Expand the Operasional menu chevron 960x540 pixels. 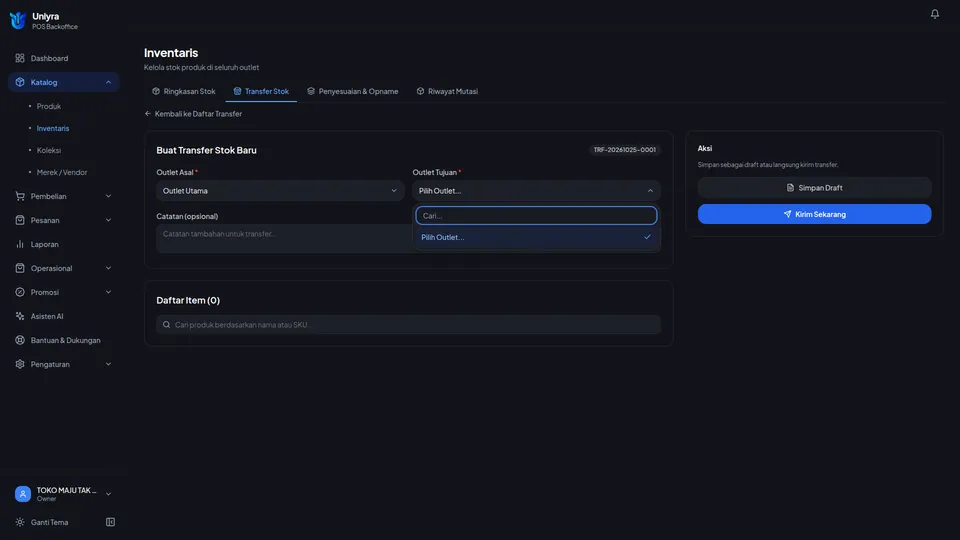(x=108, y=268)
